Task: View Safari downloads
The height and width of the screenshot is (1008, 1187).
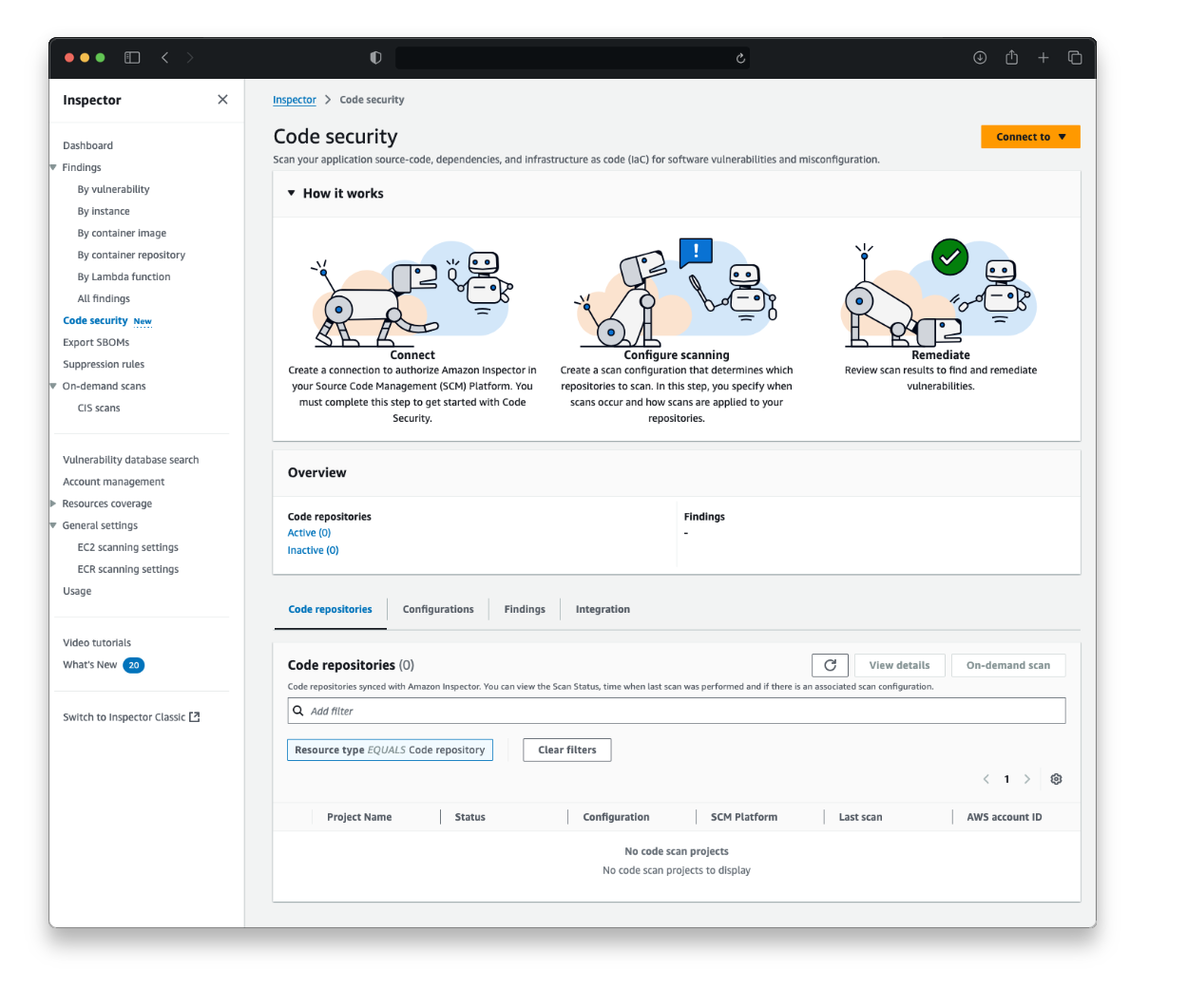Action: tap(979, 57)
